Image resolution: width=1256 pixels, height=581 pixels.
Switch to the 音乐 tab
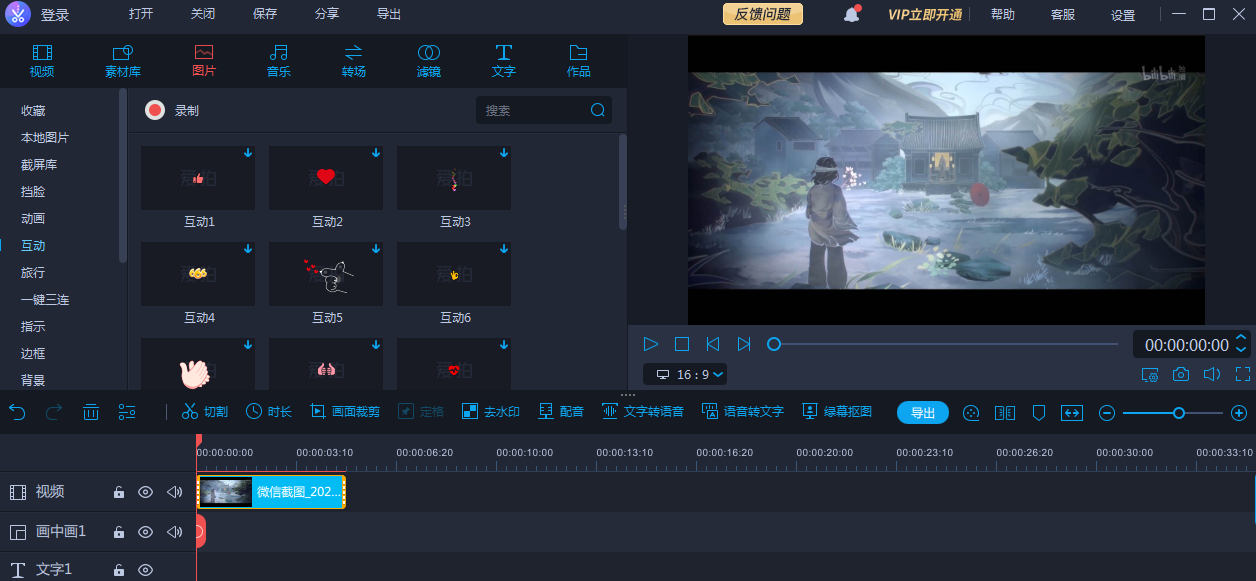(x=278, y=60)
